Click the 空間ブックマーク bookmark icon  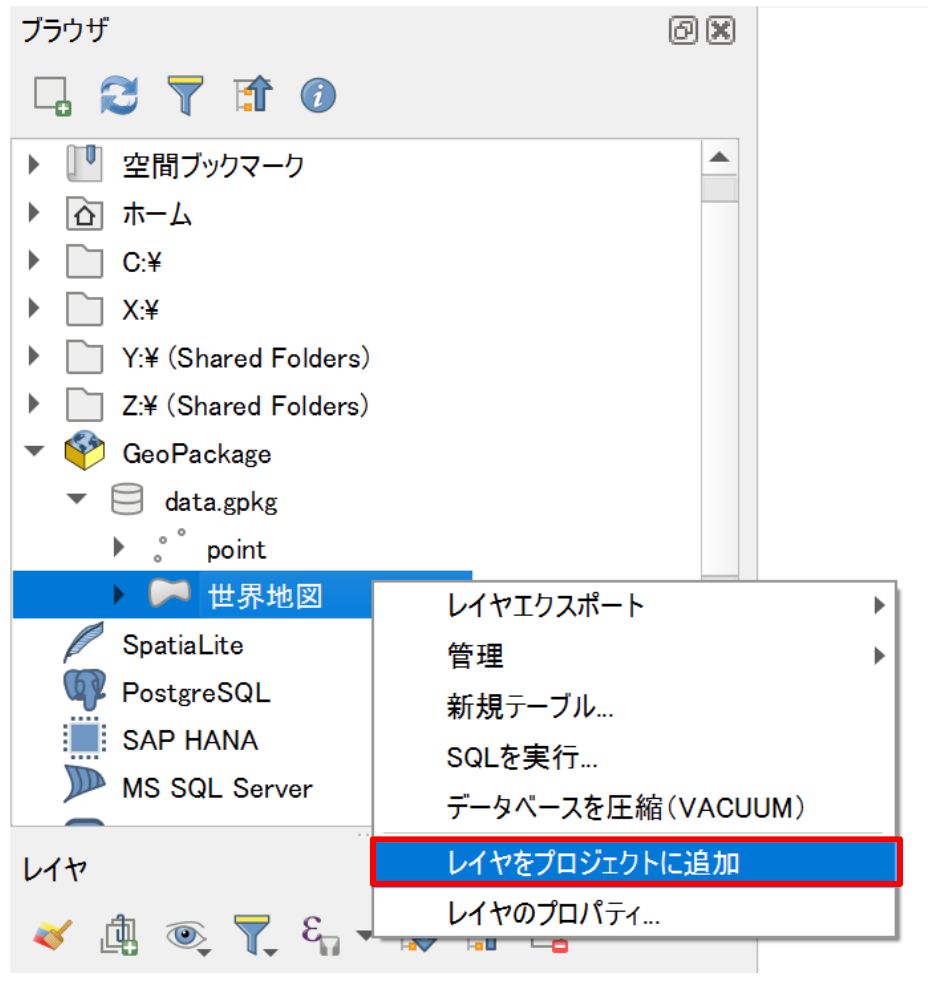pyautogui.click(x=84, y=164)
